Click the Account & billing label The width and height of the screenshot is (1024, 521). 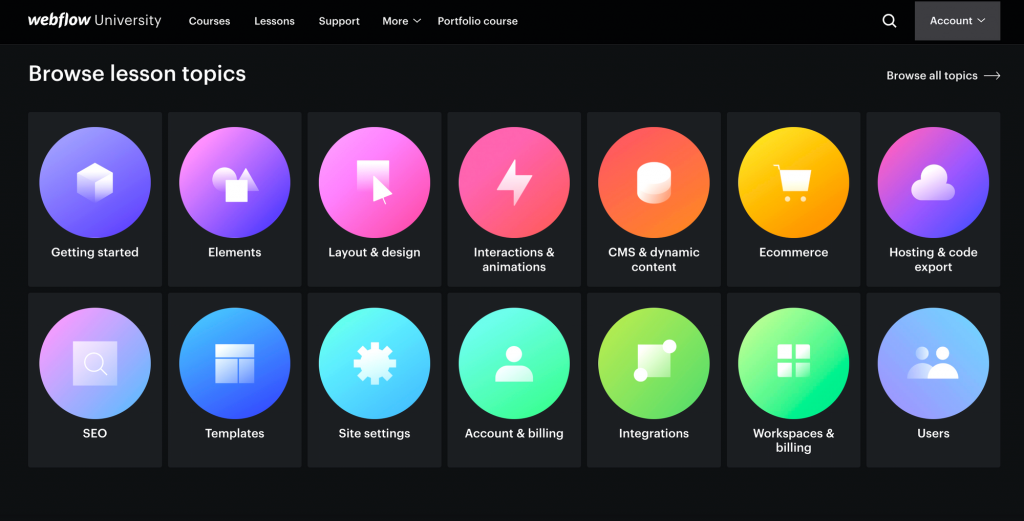click(514, 433)
